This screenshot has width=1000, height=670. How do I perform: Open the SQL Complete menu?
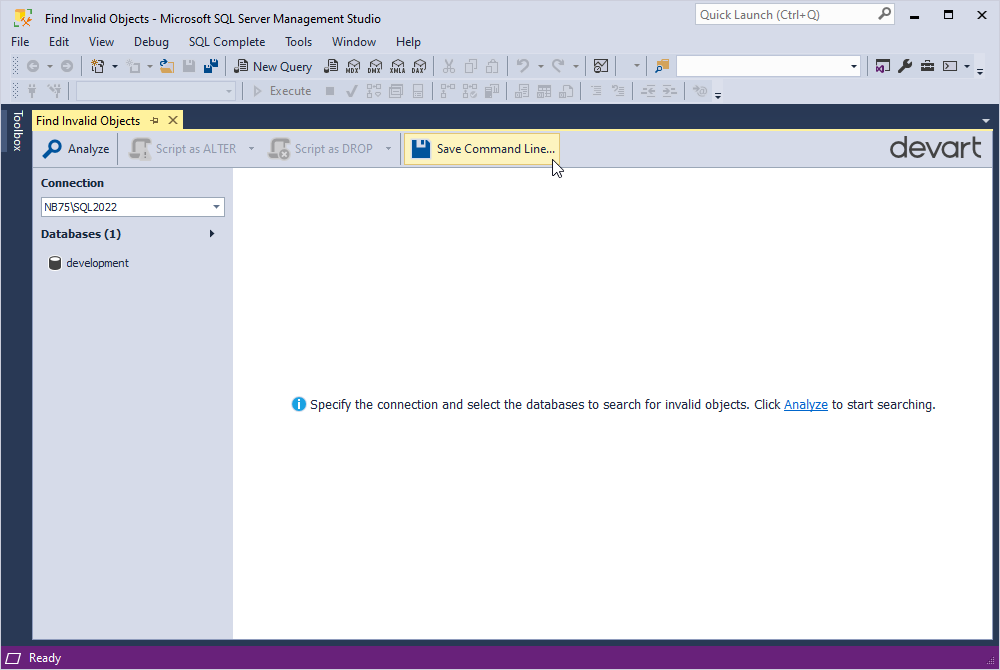(x=226, y=42)
